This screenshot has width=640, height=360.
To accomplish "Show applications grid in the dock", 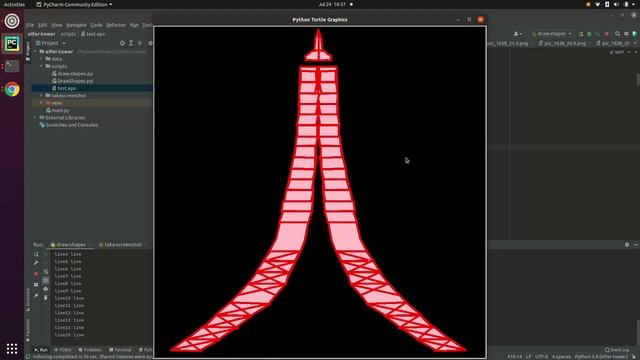I will [x=12, y=348].
